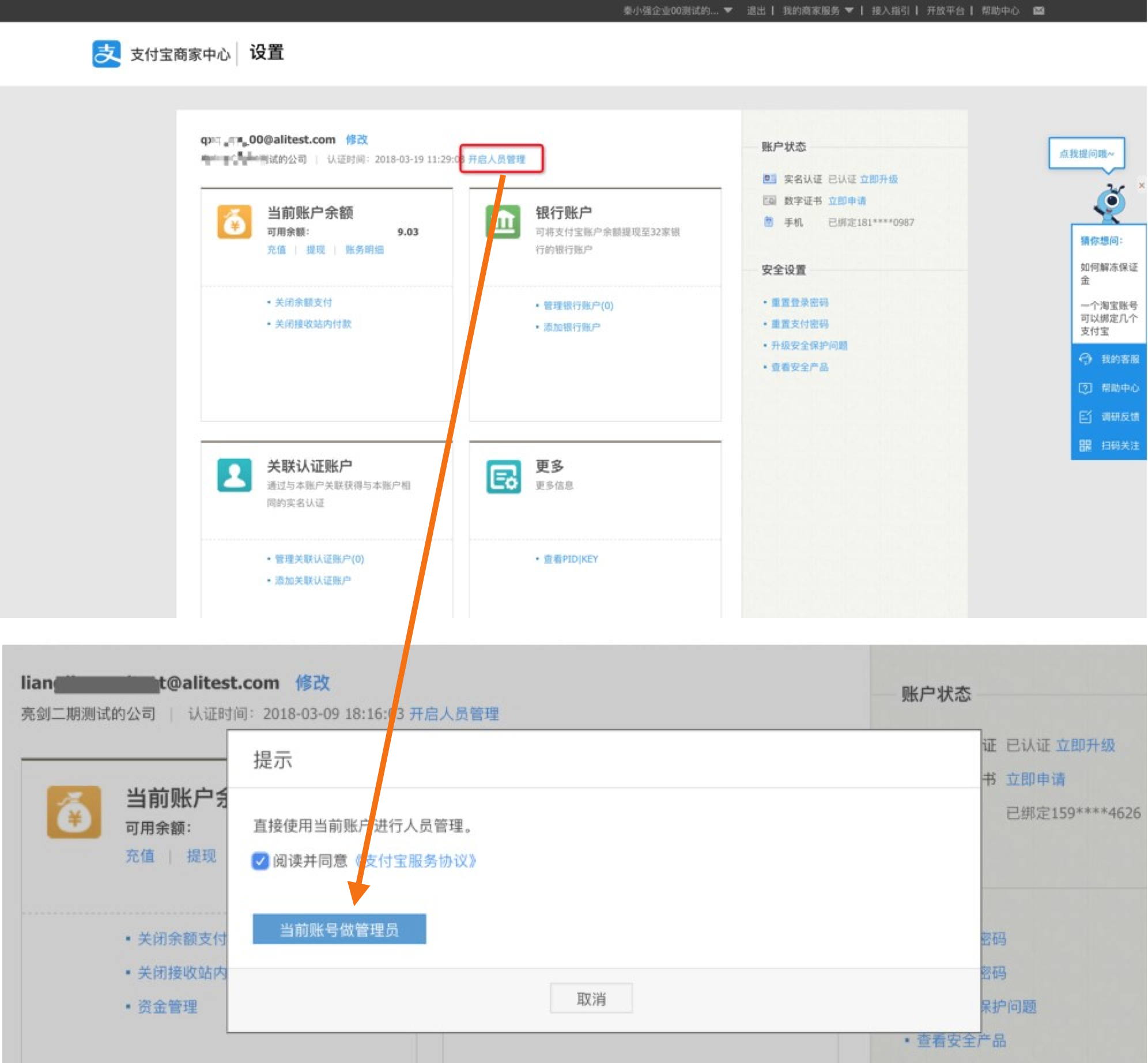Click the blue ant mascot assistant
The image size is (1148, 1063).
click(1111, 202)
